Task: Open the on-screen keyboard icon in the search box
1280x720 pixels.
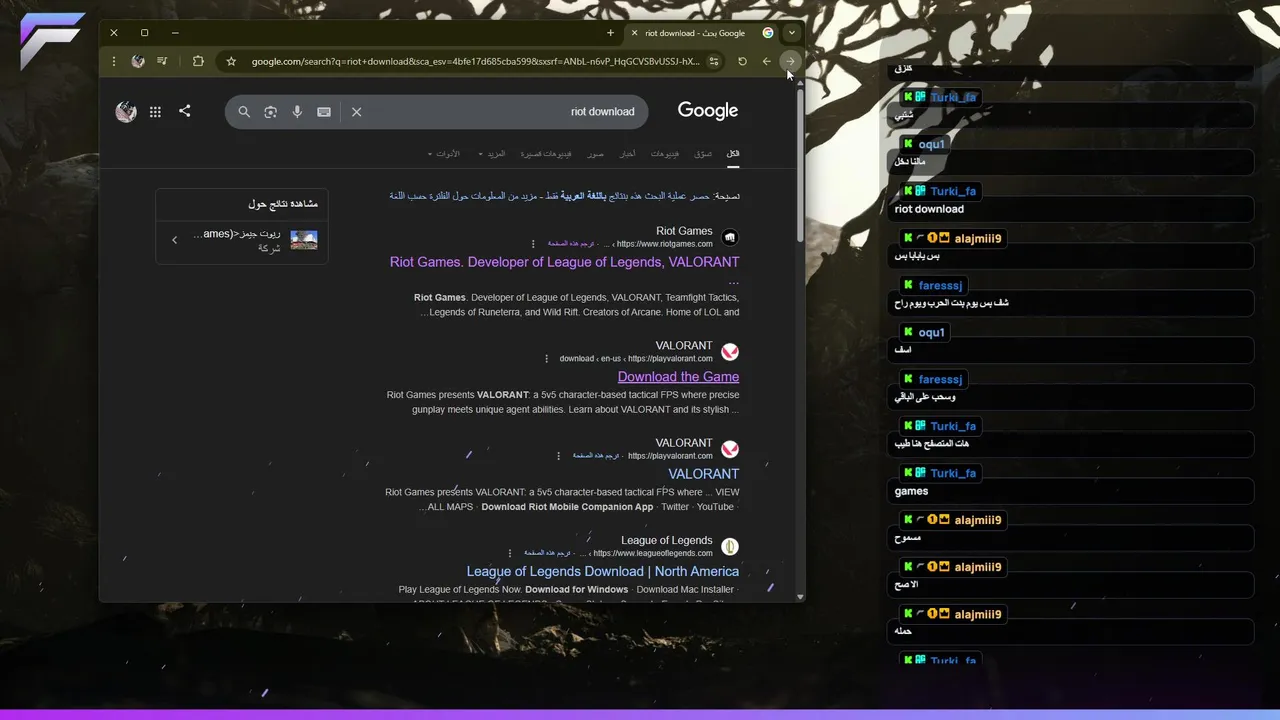Action: 324,112
